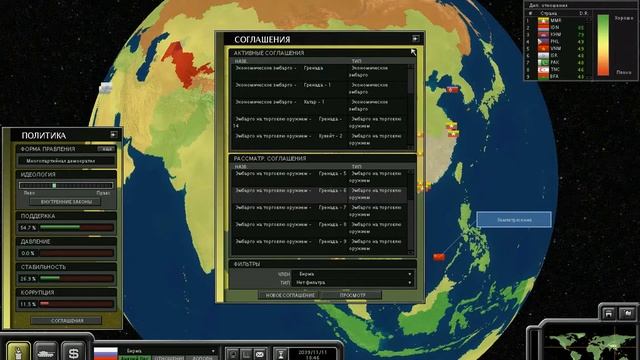Click the flag marker near Korea on globe

point(452,89)
